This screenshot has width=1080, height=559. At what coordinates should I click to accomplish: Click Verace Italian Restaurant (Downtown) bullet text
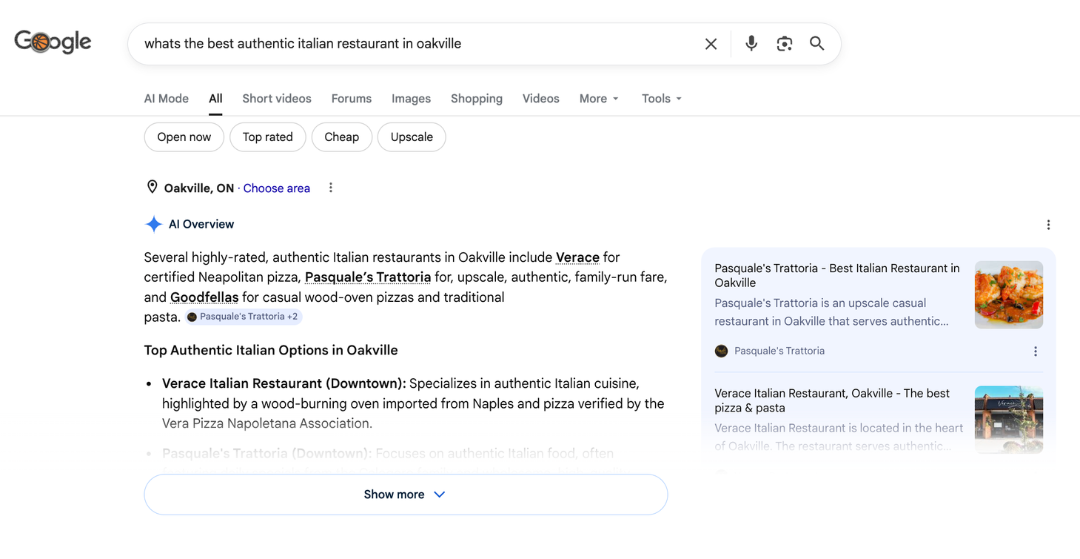click(x=284, y=383)
